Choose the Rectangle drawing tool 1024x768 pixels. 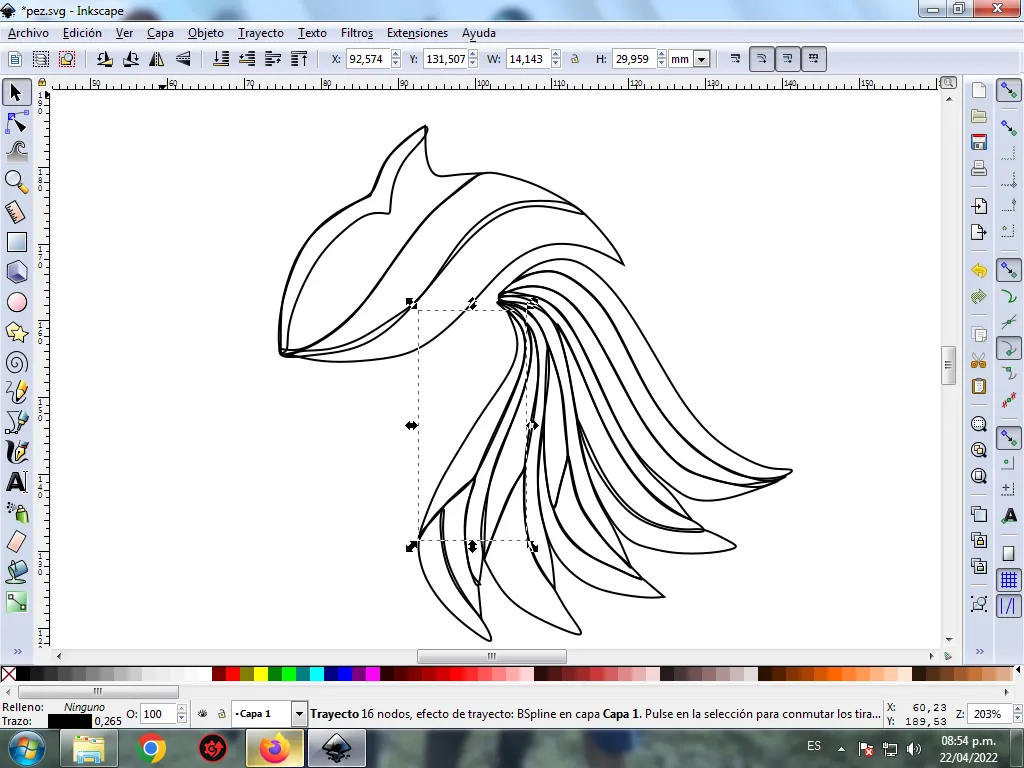pyautogui.click(x=16, y=242)
